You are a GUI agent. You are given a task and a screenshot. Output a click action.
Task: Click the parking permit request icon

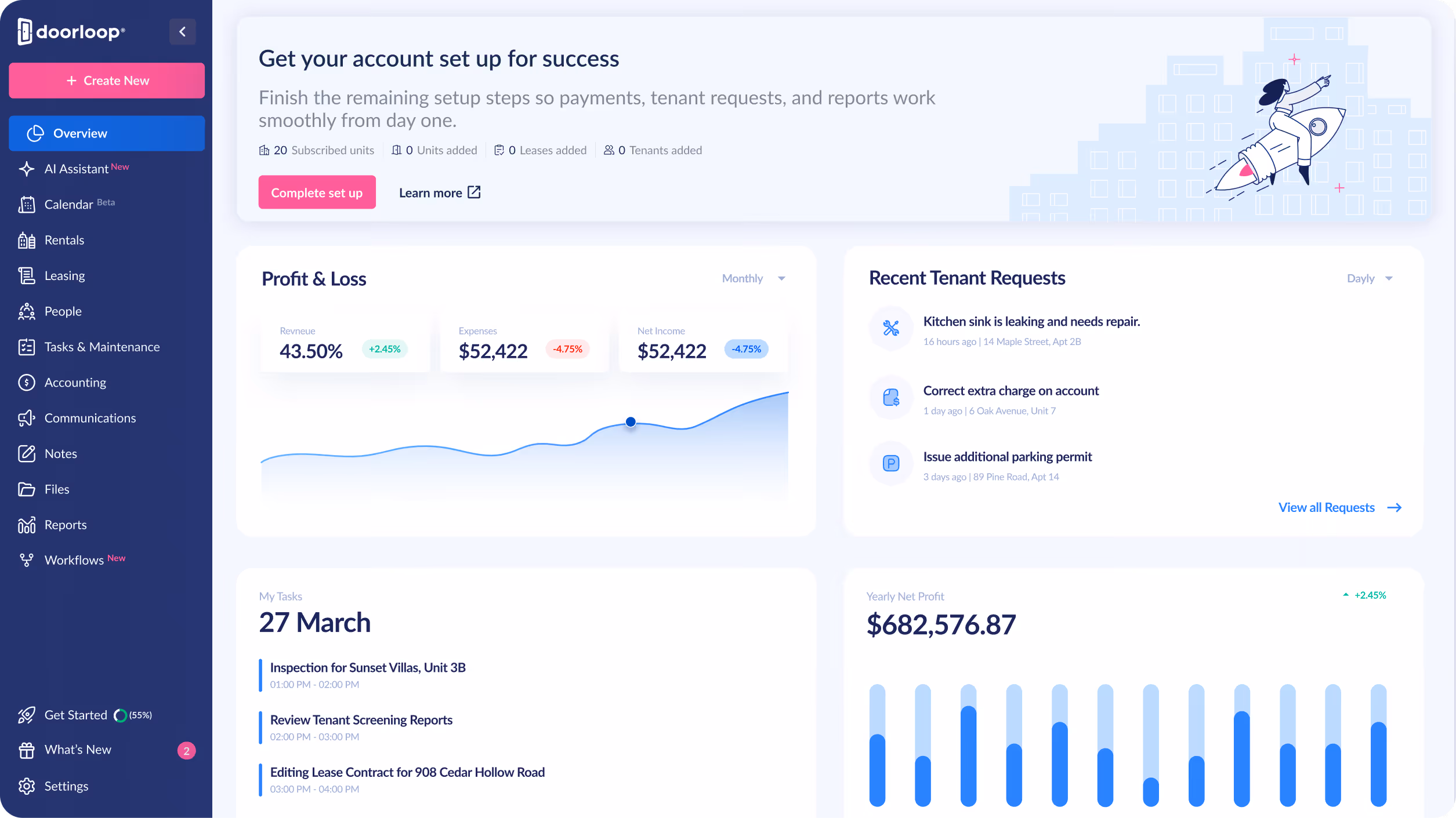click(891, 463)
